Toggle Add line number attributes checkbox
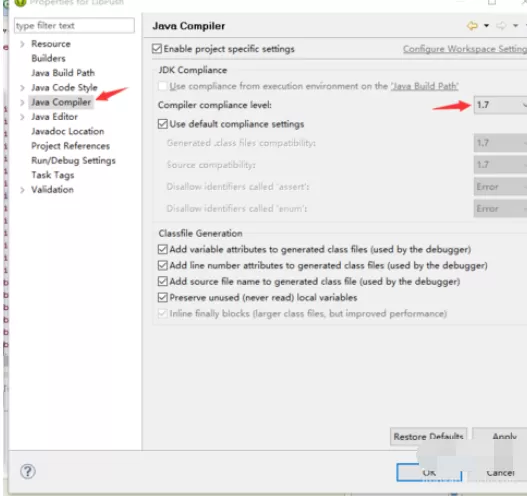This screenshot has width=527, height=496. (163, 265)
